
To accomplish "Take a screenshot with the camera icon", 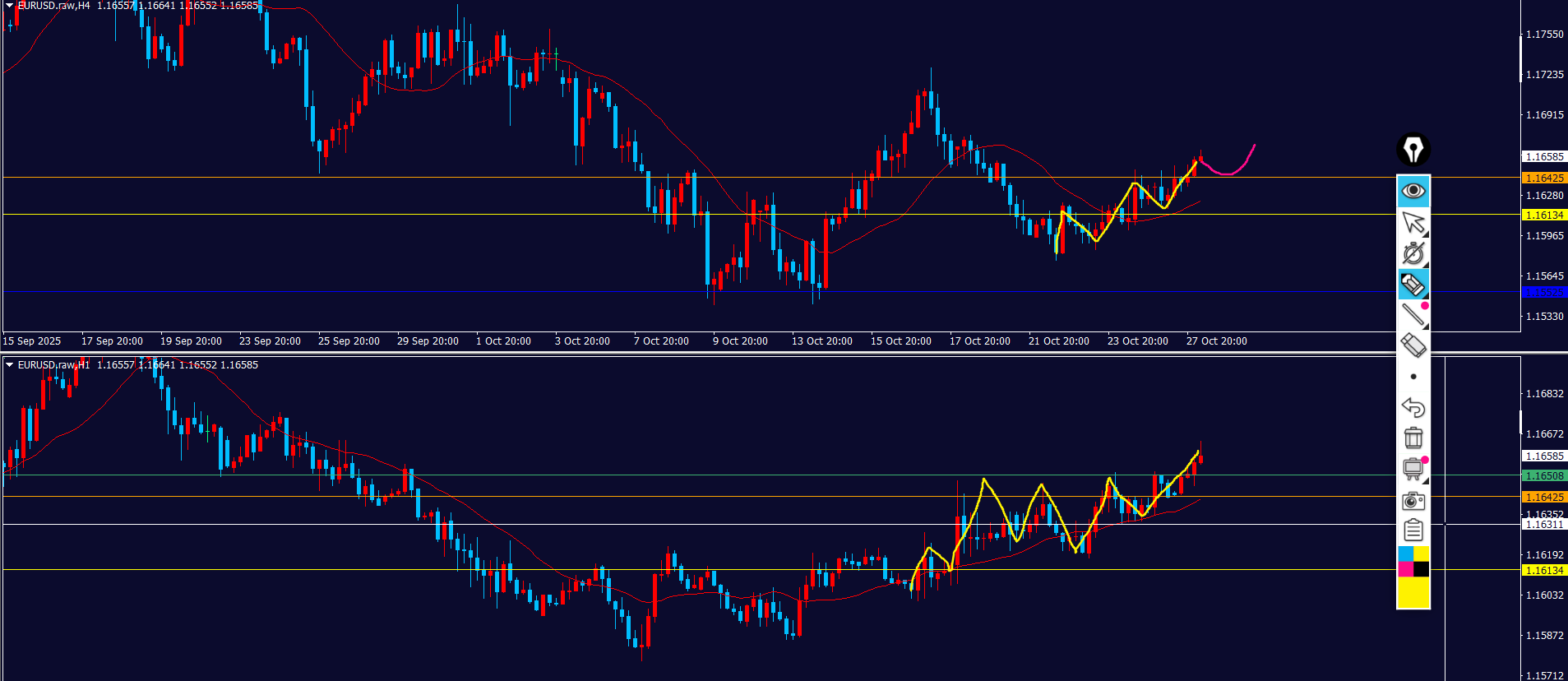I will click(x=1413, y=500).
